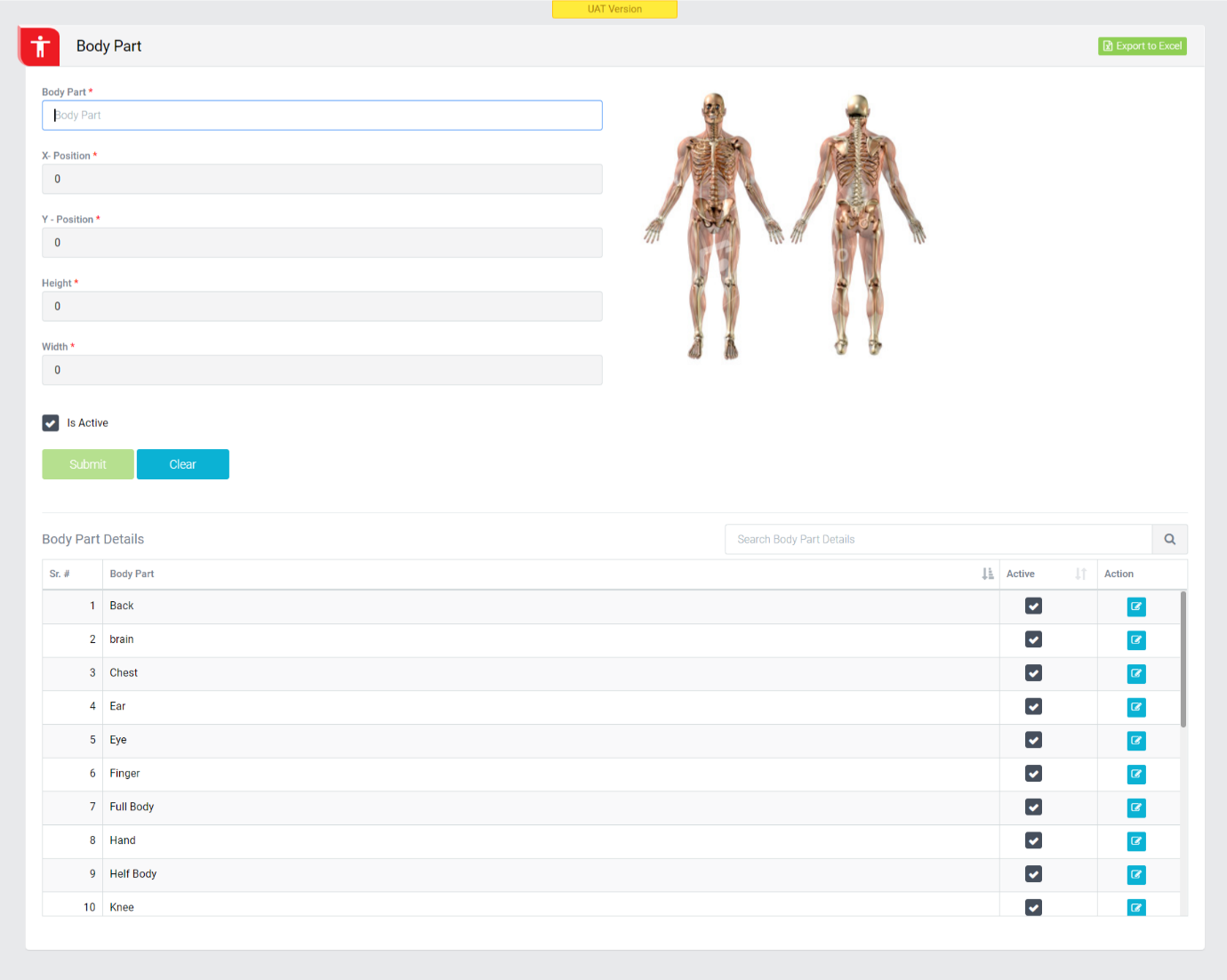Edit the Knee row
The image size is (1227, 980).
click(1136, 908)
